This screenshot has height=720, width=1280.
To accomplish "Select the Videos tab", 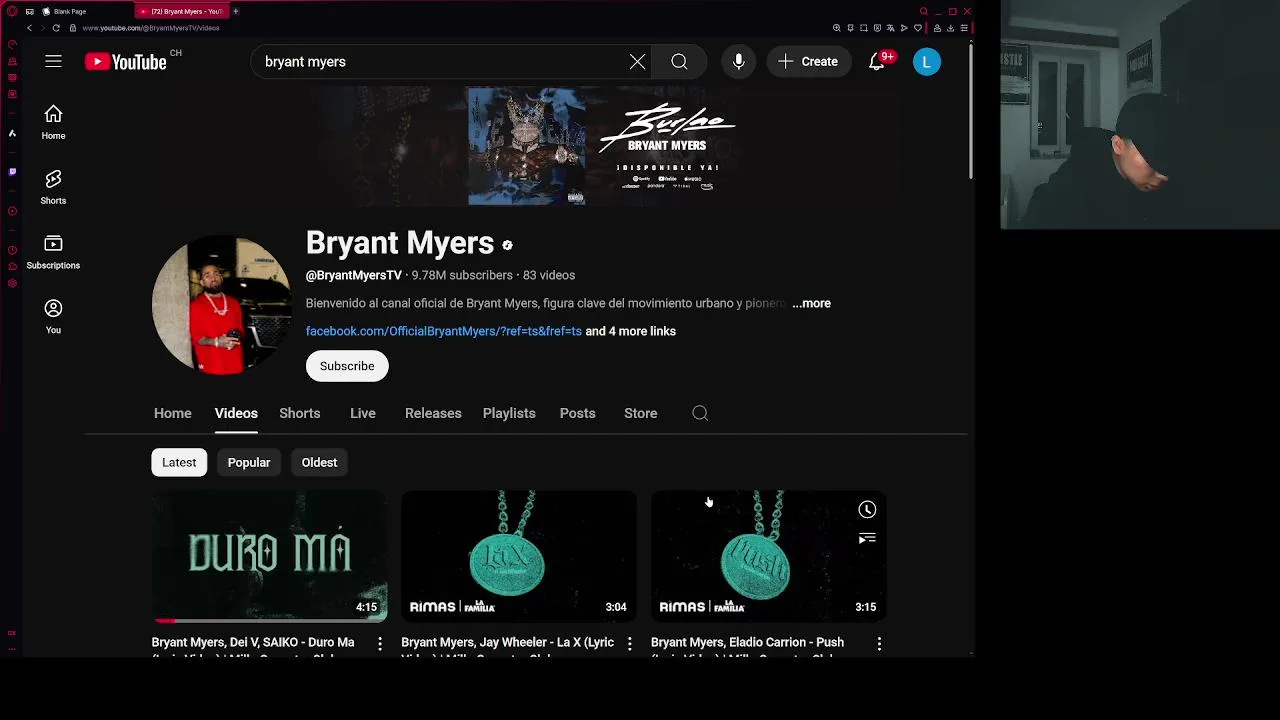I will click(236, 413).
